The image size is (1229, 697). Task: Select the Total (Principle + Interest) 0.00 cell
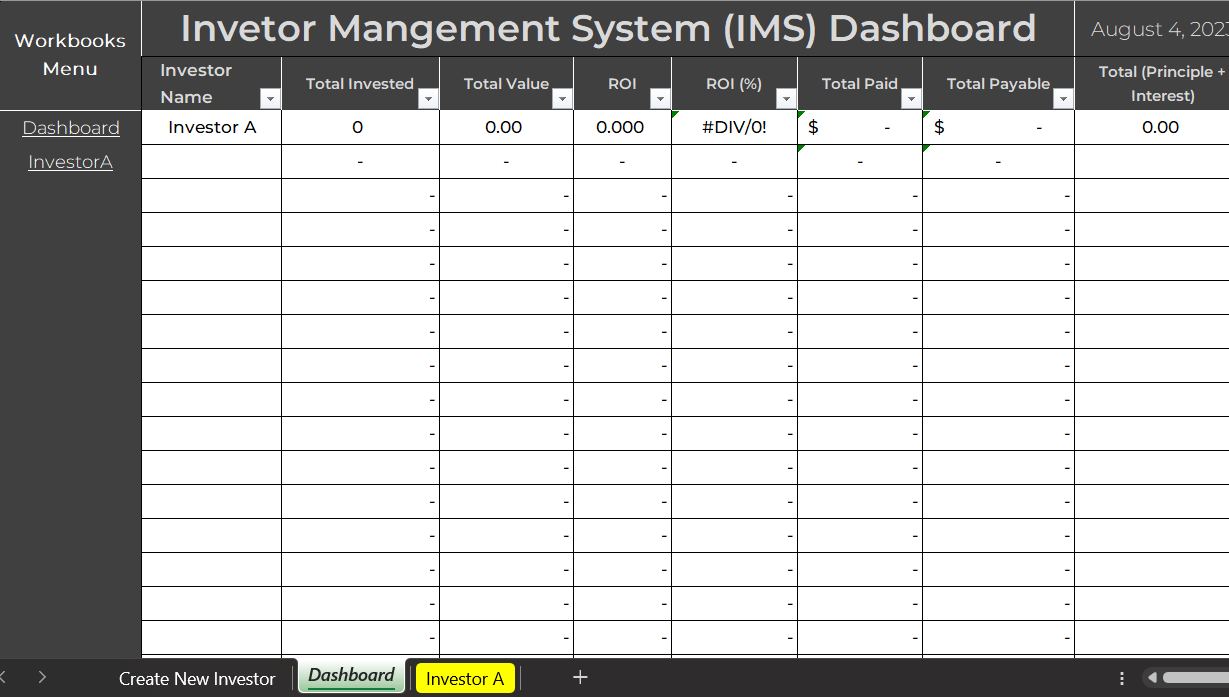[x=1152, y=128]
